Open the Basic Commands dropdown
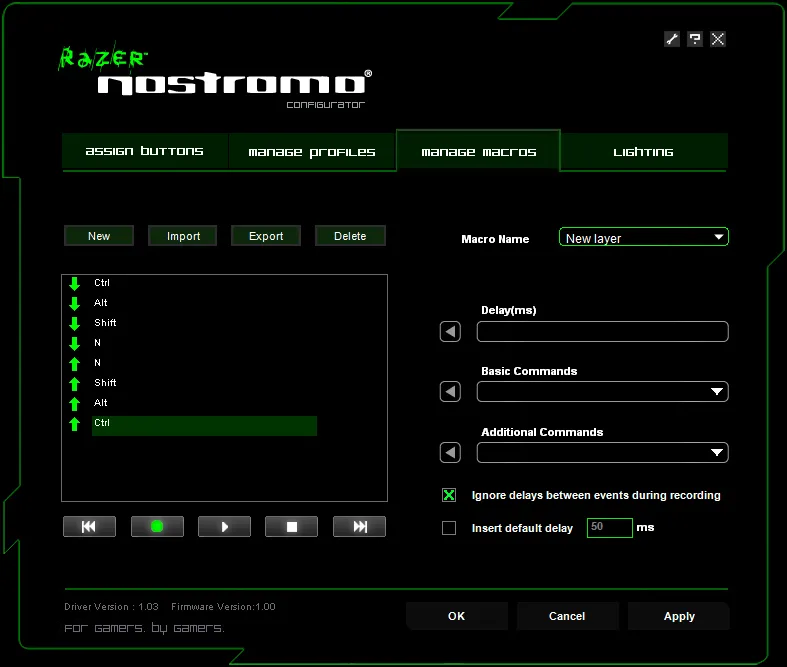The image size is (787, 667). point(716,392)
